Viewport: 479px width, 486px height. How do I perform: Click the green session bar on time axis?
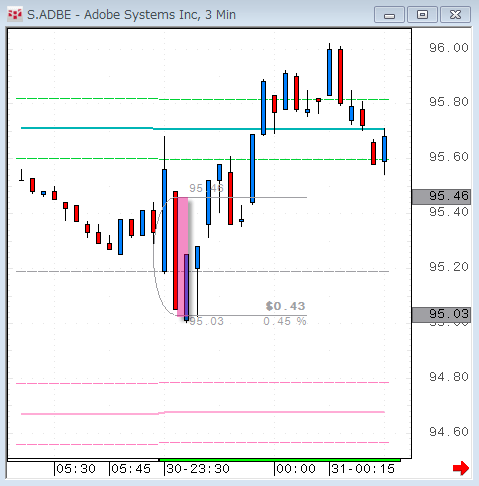[x=280, y=460]
